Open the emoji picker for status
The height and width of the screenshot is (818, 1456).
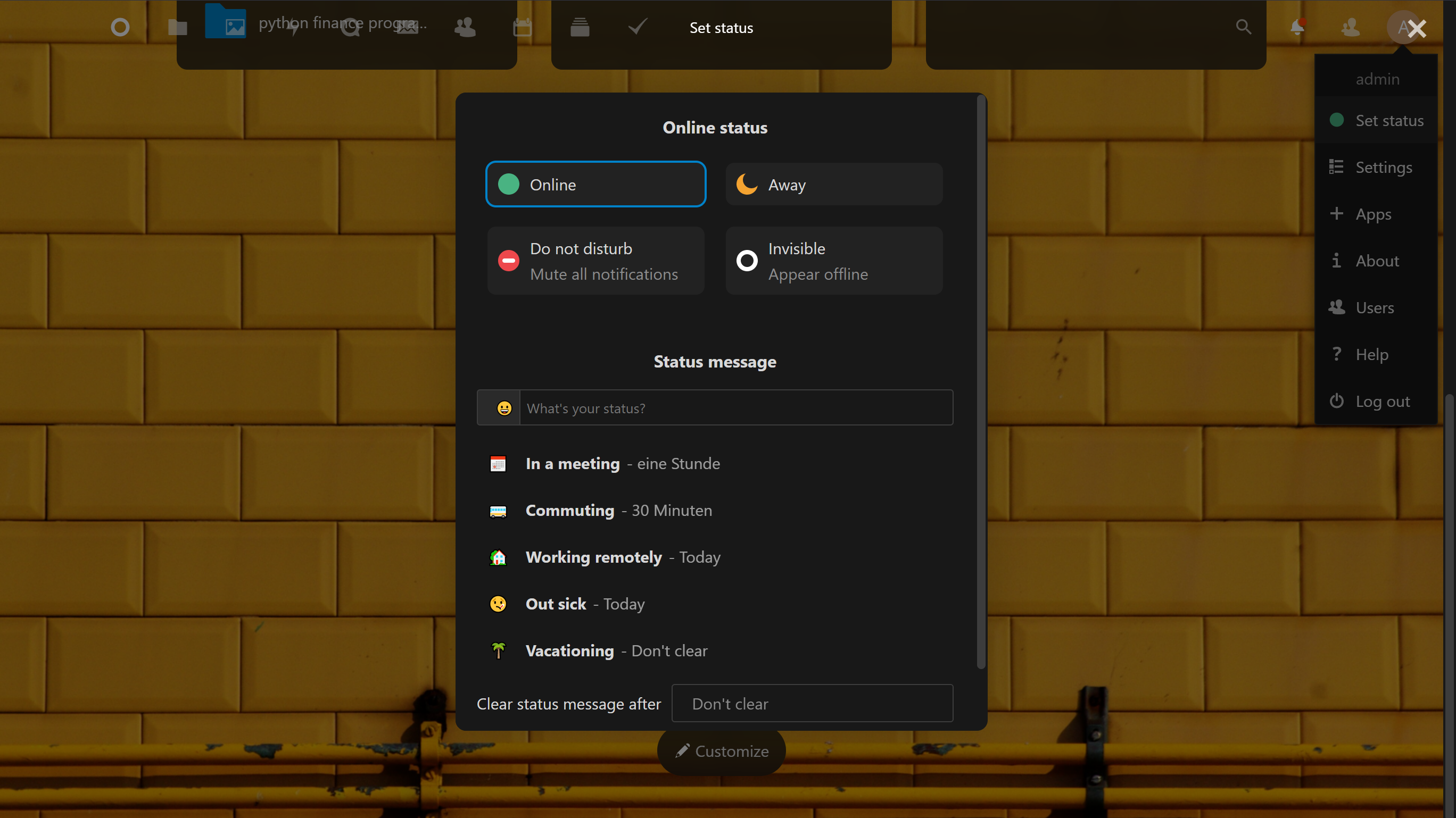503,408
